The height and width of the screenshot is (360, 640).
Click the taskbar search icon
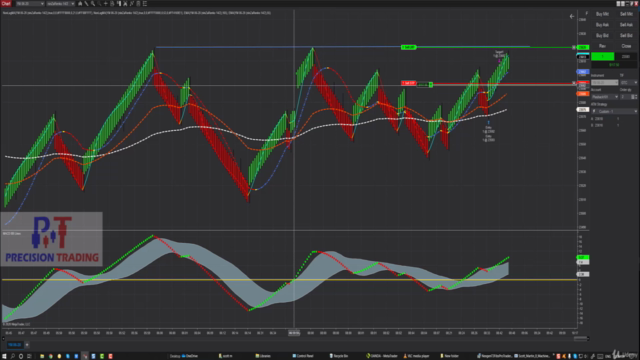[13, 356]
